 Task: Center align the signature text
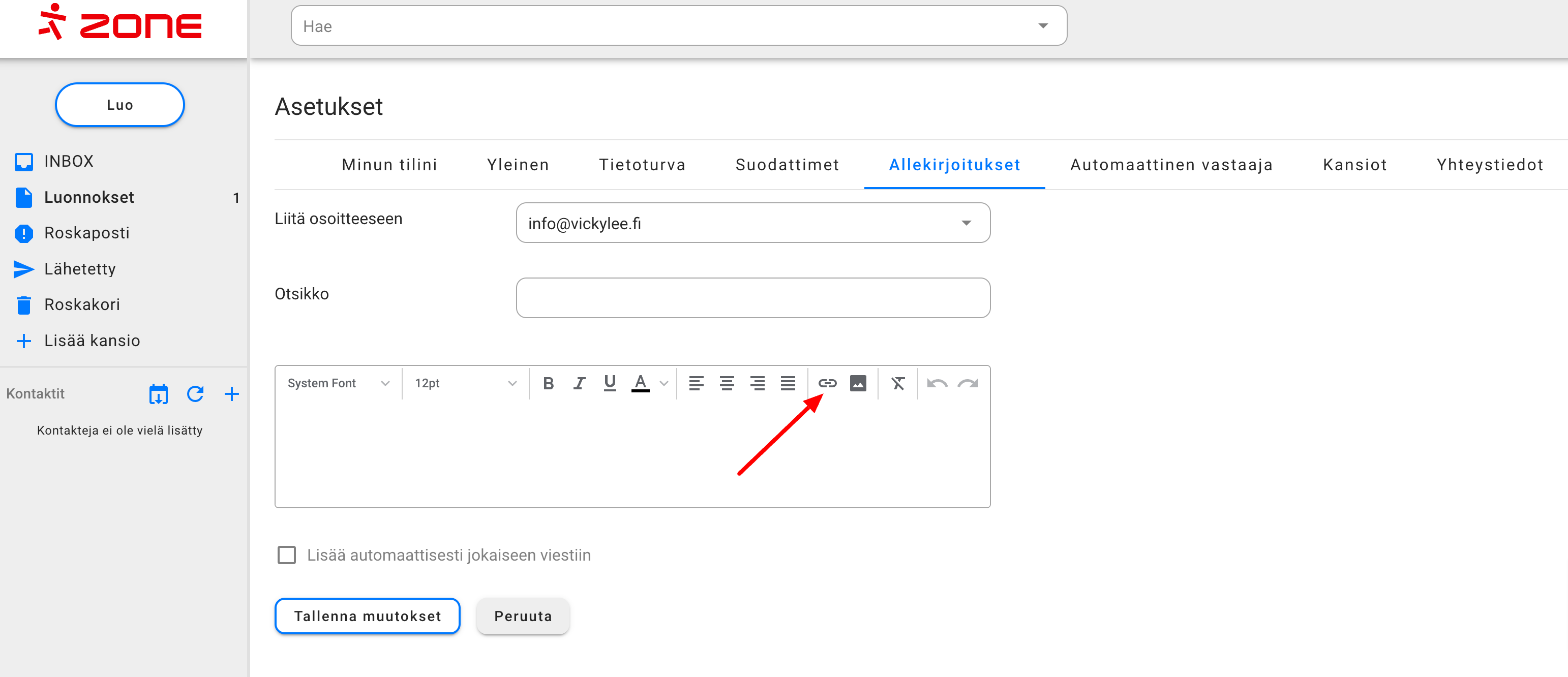(726, 383)
